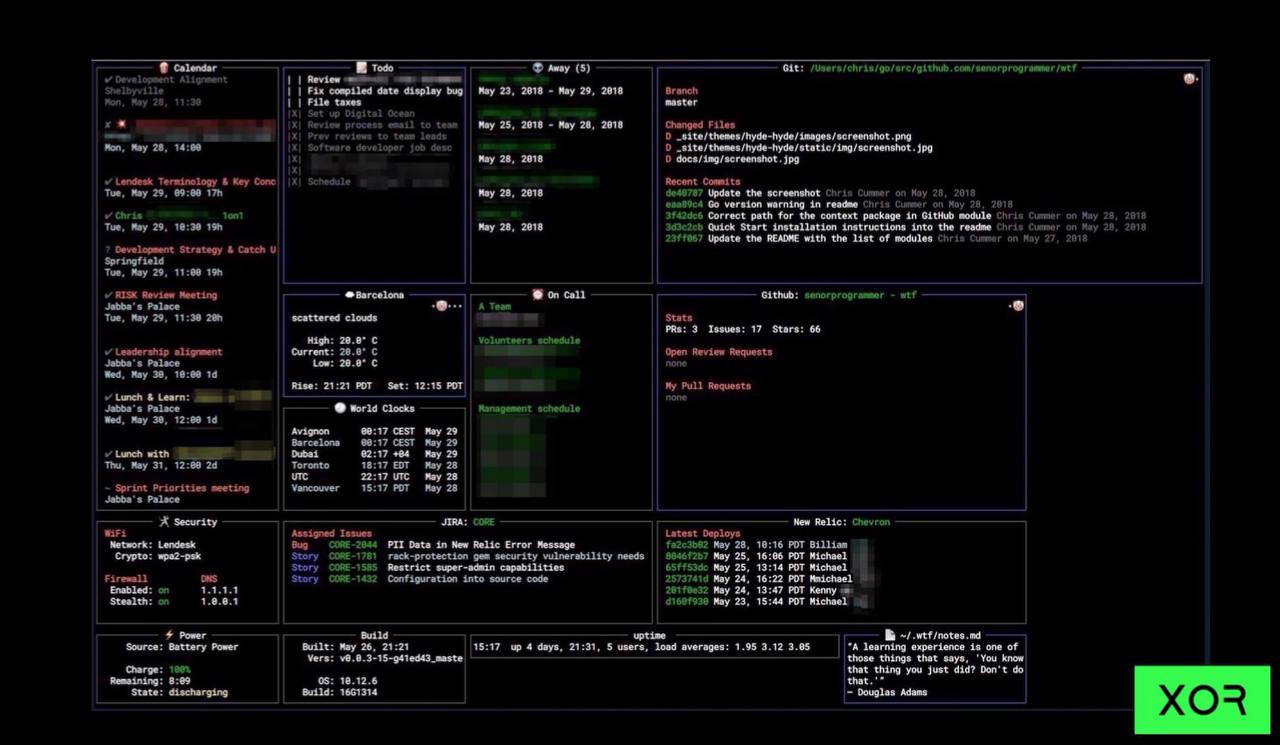Click the globe icon beside World Clocks
Image resolution: width=1280 pixels, height=745 pixels.
[x=340, y=408]
